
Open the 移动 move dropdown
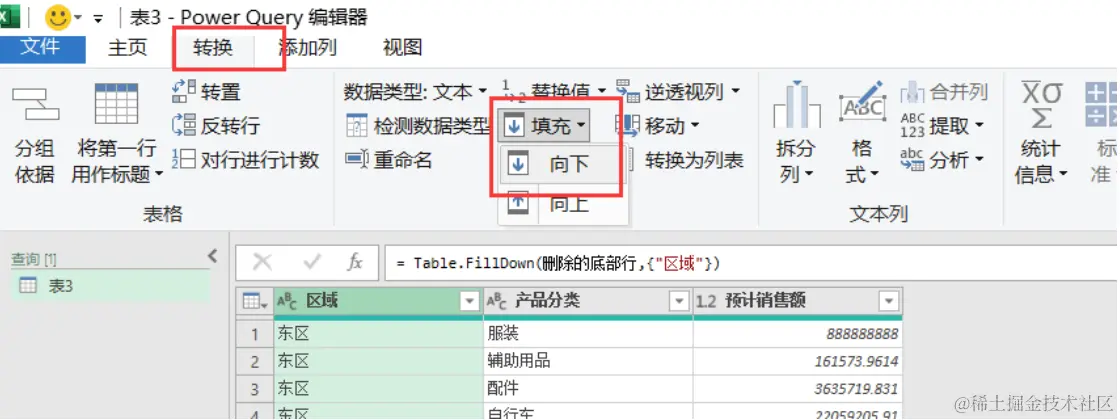coord(657,126)
